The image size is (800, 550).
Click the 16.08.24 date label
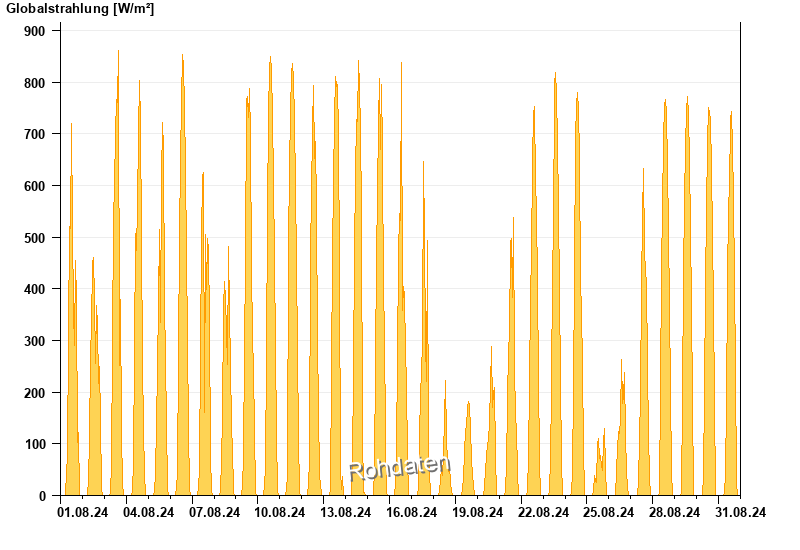(412, 513)
